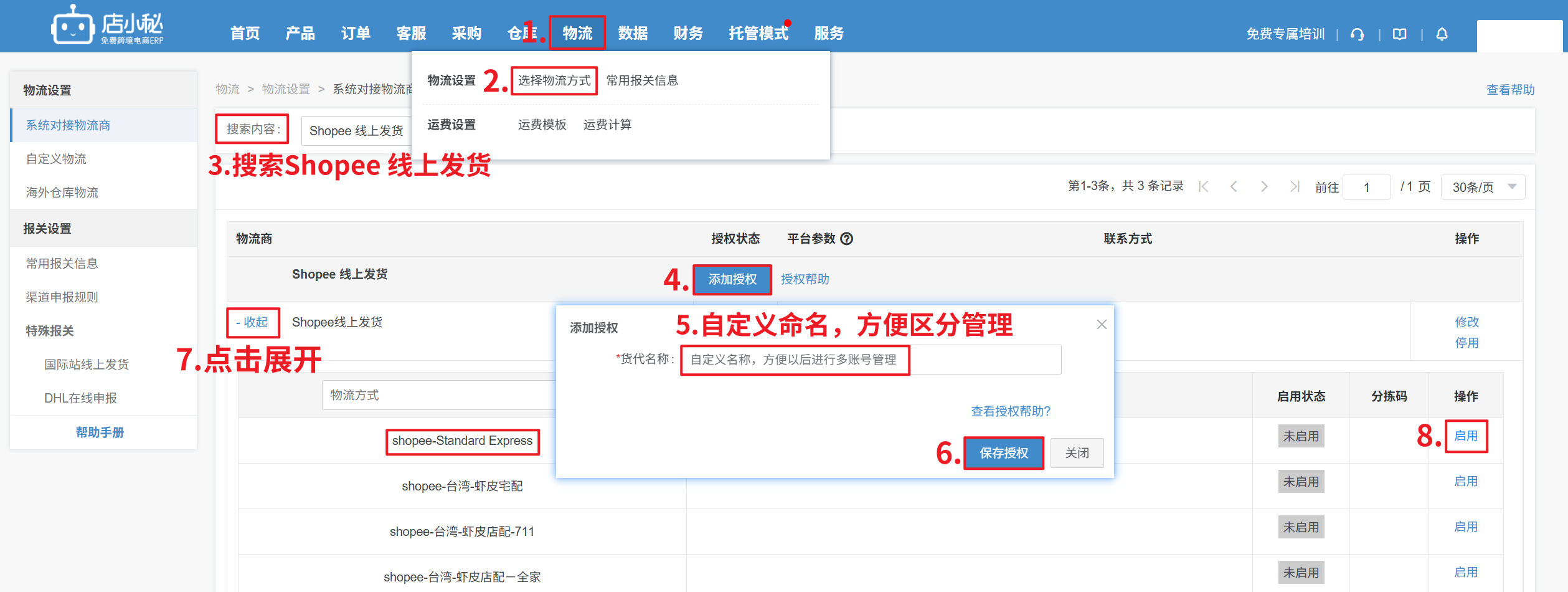Image resolution: width=1568 pixels, height=592 pixels.
Task: Click the 货代名称 custom name input field
Action: [x=870, y=360]
